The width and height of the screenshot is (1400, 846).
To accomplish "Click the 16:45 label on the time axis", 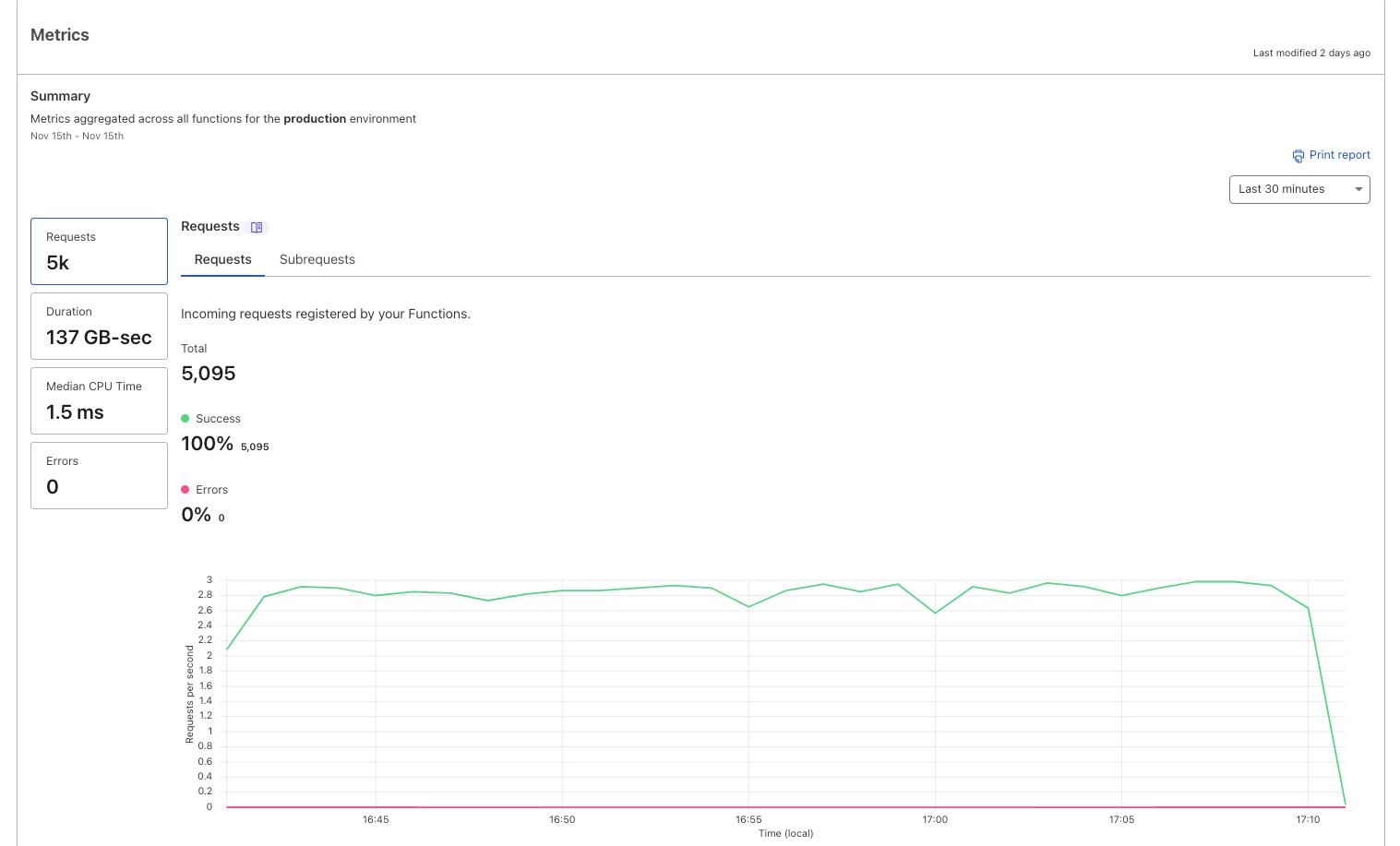I will pyautogui.click(x=376, y=819).
